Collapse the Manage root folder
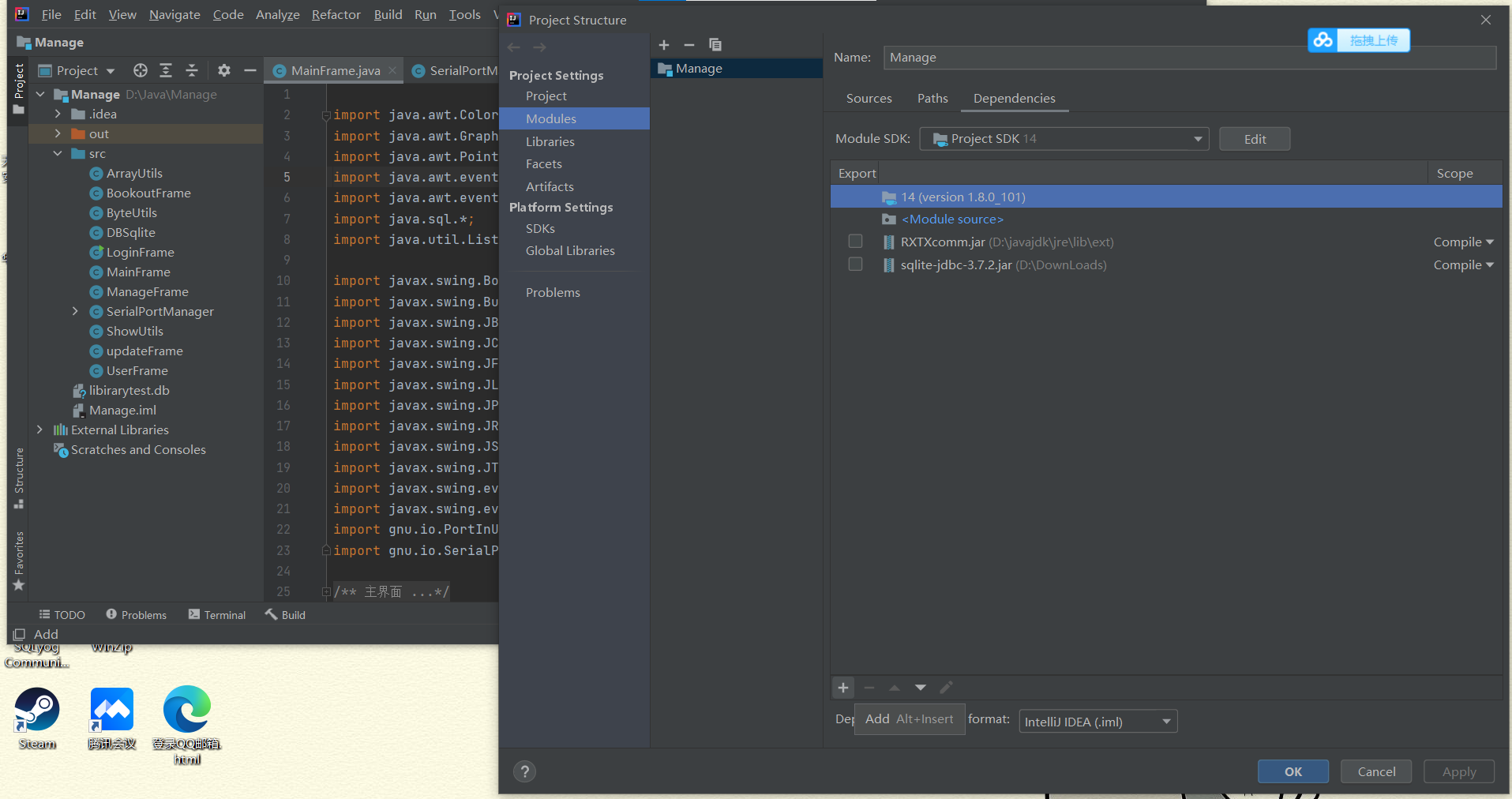The height and width of the screenshot is (799, 1512). click(x=40, y=94)
